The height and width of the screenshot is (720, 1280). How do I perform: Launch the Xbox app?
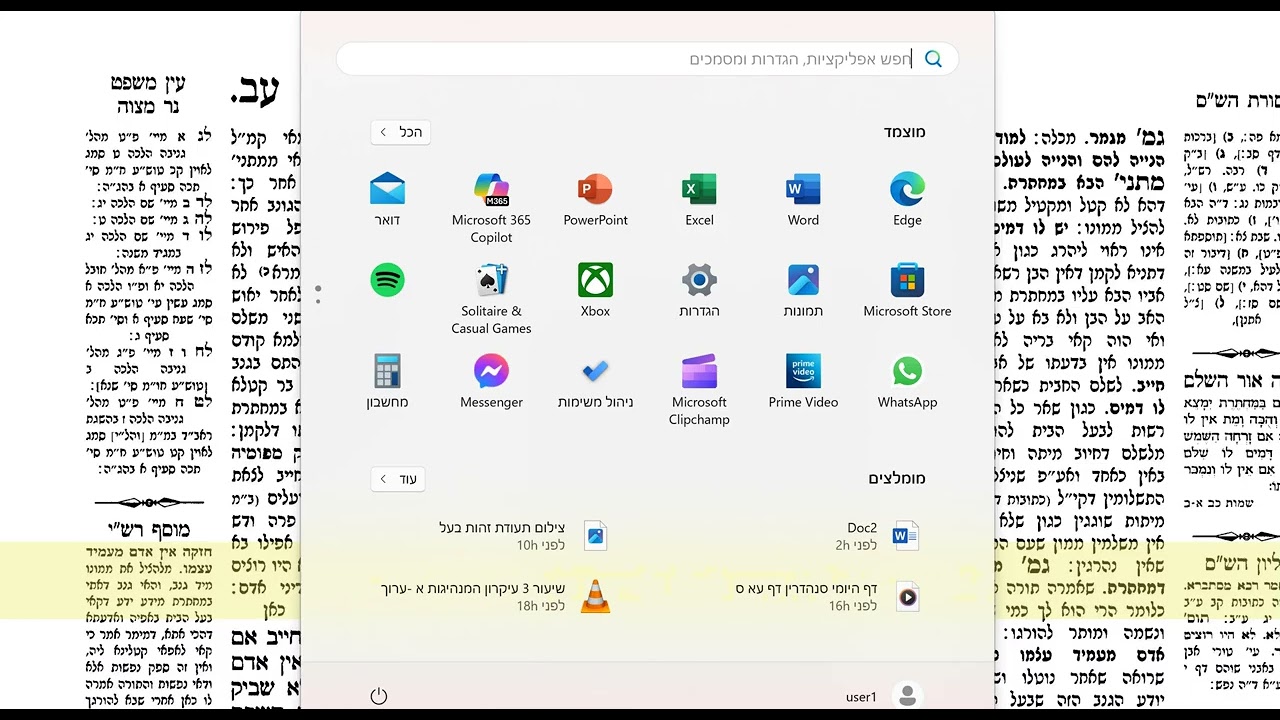tap(595, 291)
